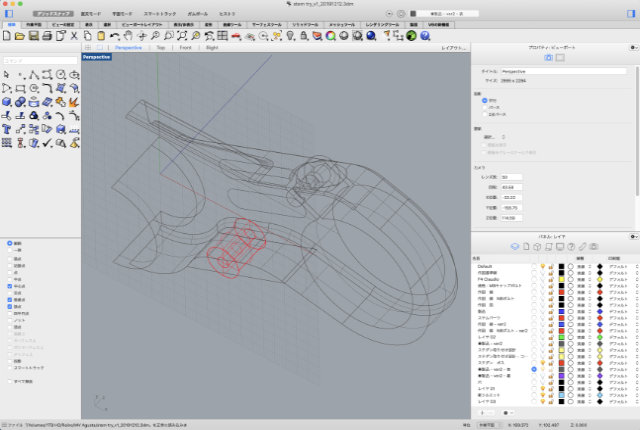This screenshot has height=430, width=640.
Task: Open the Layers panel icon
Action: point(514,245)
